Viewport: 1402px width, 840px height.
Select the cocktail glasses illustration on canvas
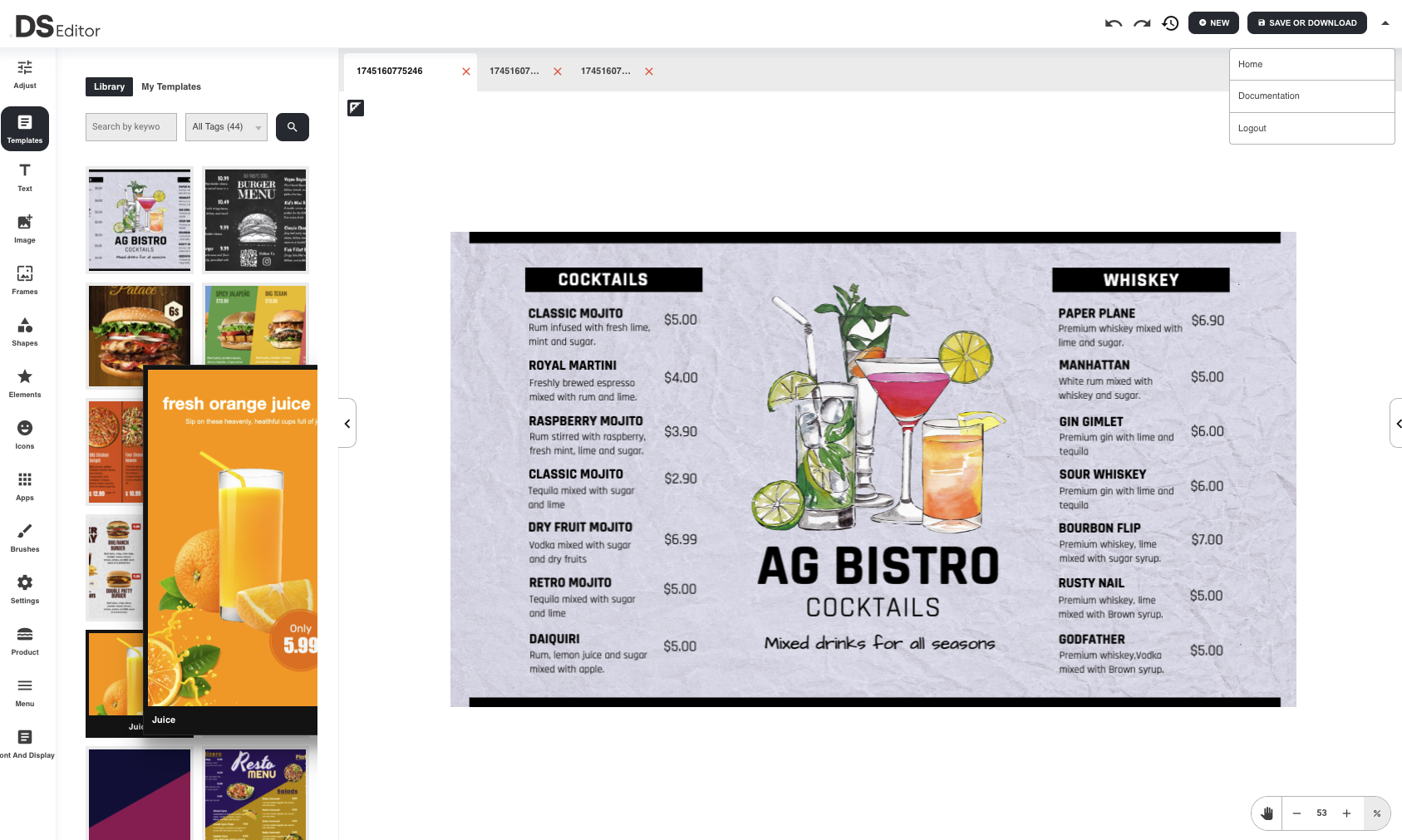[877, 407]
